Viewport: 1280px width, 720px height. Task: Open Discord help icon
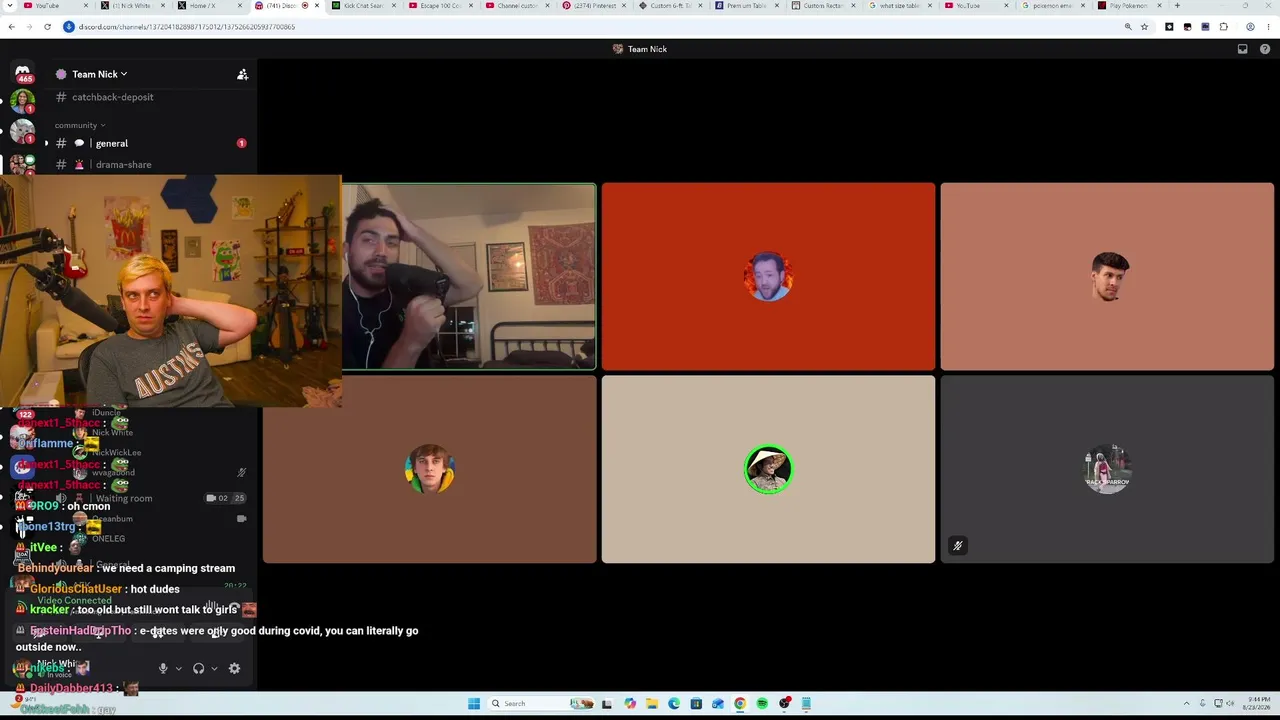coord(1266,49)
